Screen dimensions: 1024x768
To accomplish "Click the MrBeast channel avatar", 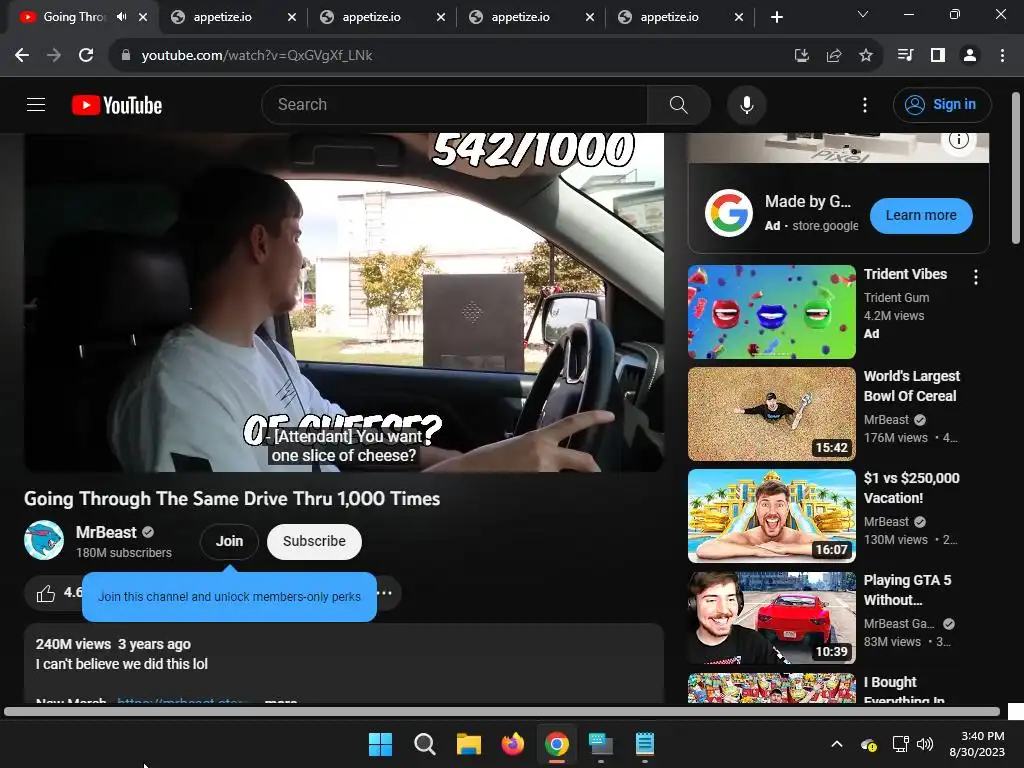I will [44, 540].
